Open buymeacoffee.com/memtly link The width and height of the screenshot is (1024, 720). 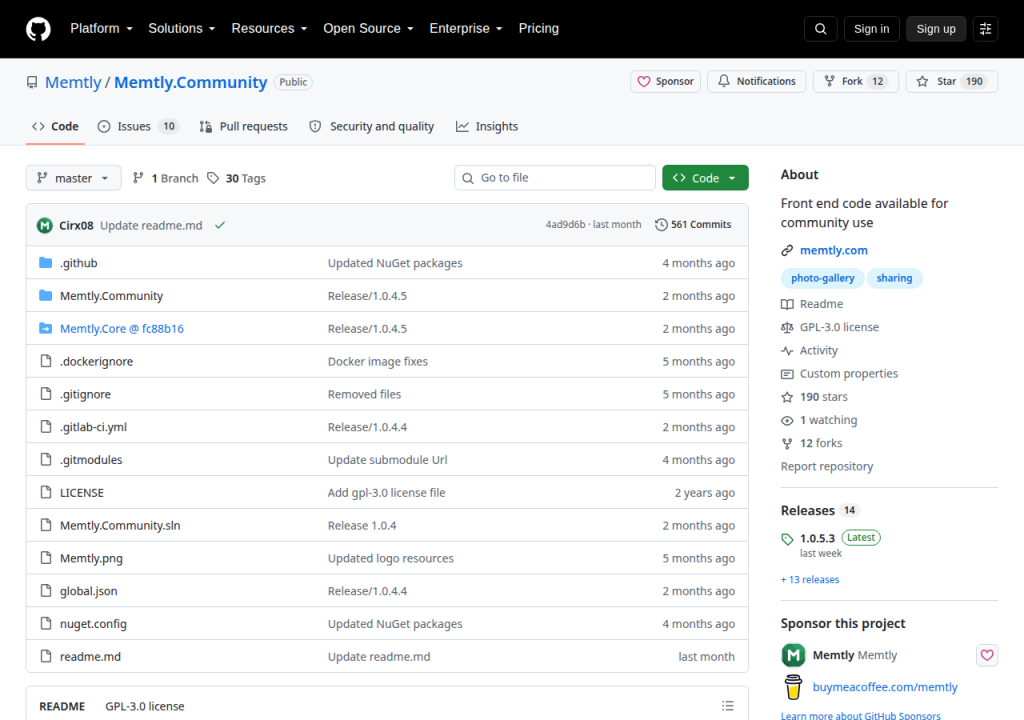click(x=885, y=687)
